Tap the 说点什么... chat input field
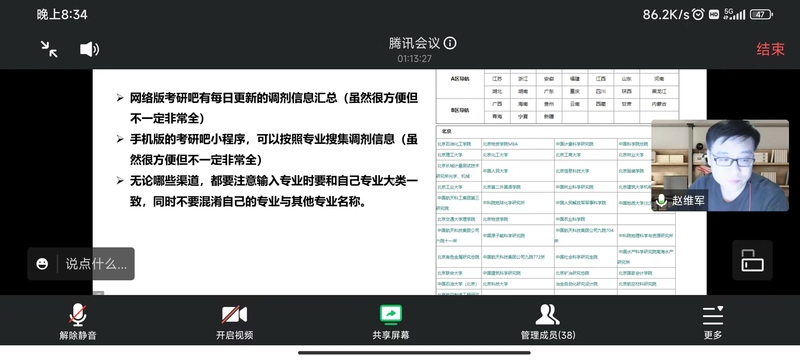 tap(96, 264)
